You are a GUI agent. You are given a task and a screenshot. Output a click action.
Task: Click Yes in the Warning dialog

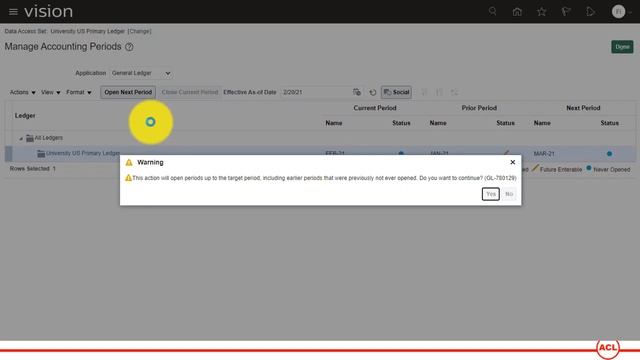click(491, 194)
